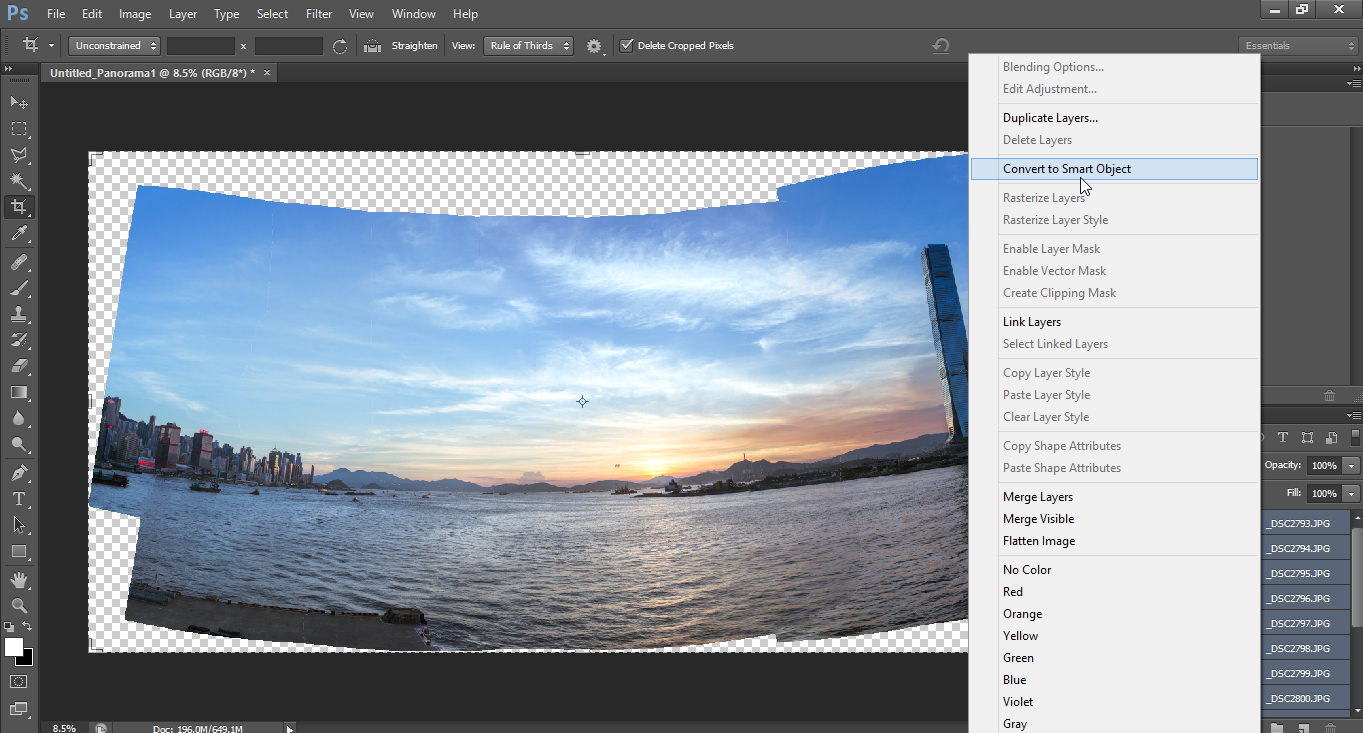Open the crop options gear dropdown

pyautogui.click(x=596, y=46)
